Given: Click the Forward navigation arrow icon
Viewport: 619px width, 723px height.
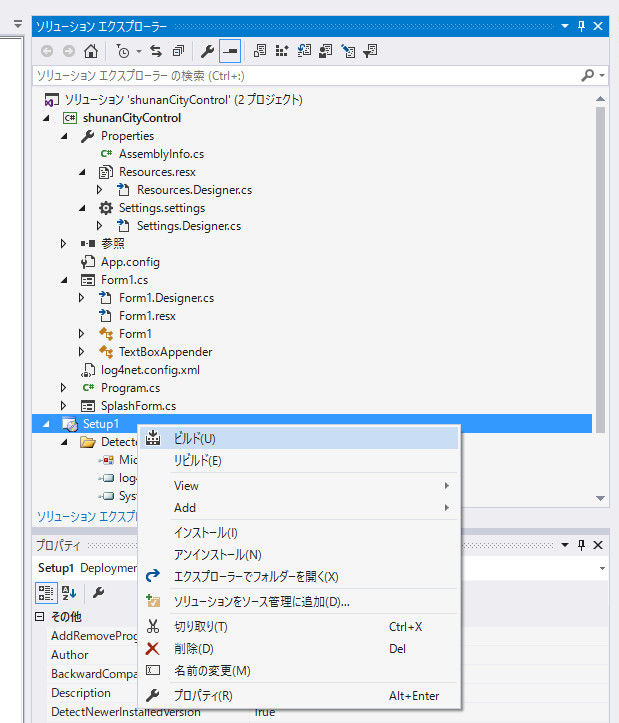Looking at the screenshot, I should coord(69,51).
